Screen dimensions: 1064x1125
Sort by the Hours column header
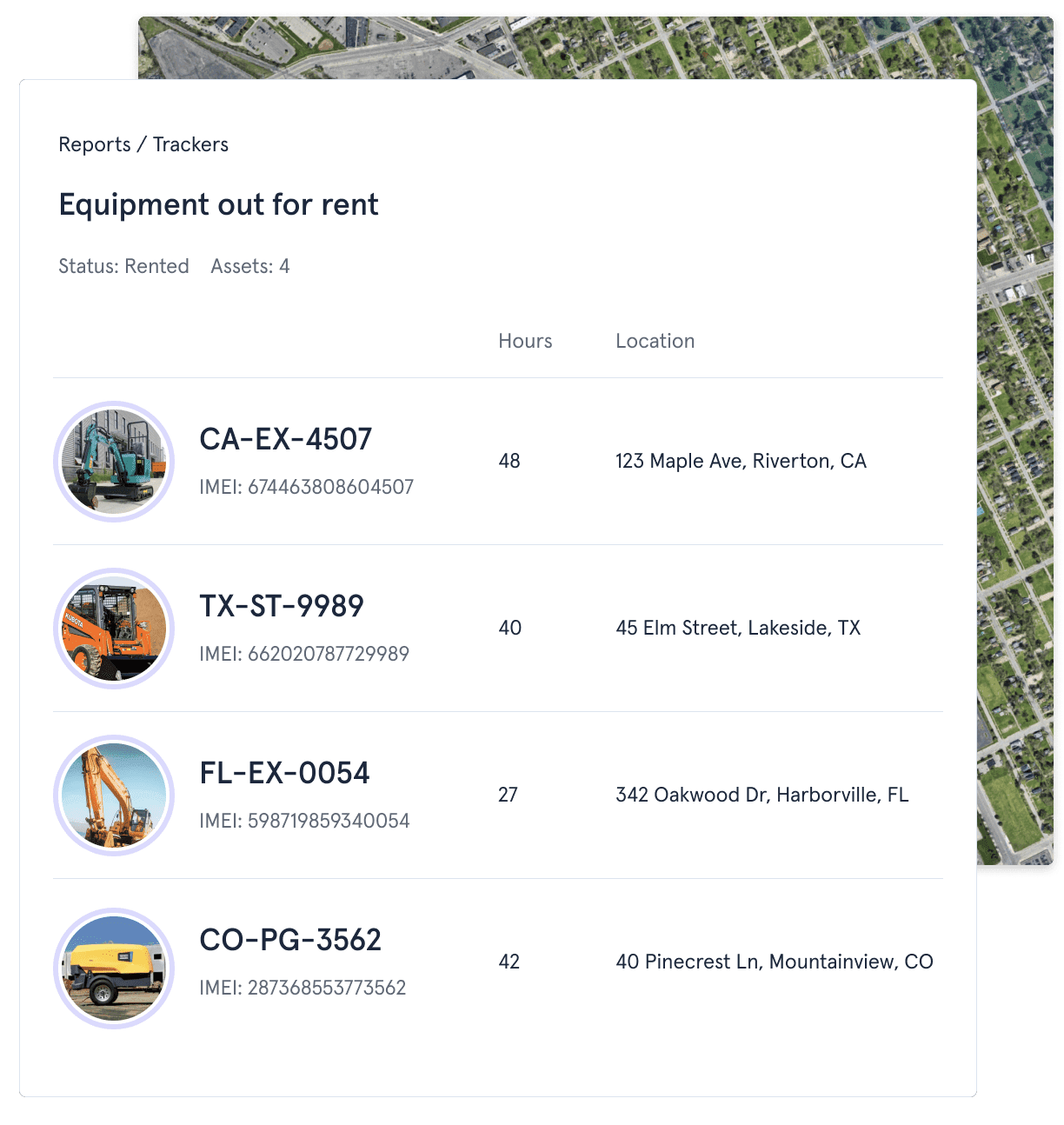pos(525,341)
